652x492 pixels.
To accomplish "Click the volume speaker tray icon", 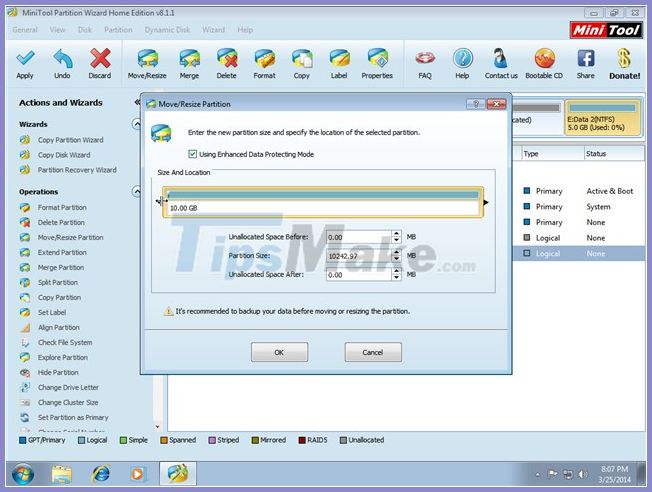I will tap(583, 474).
